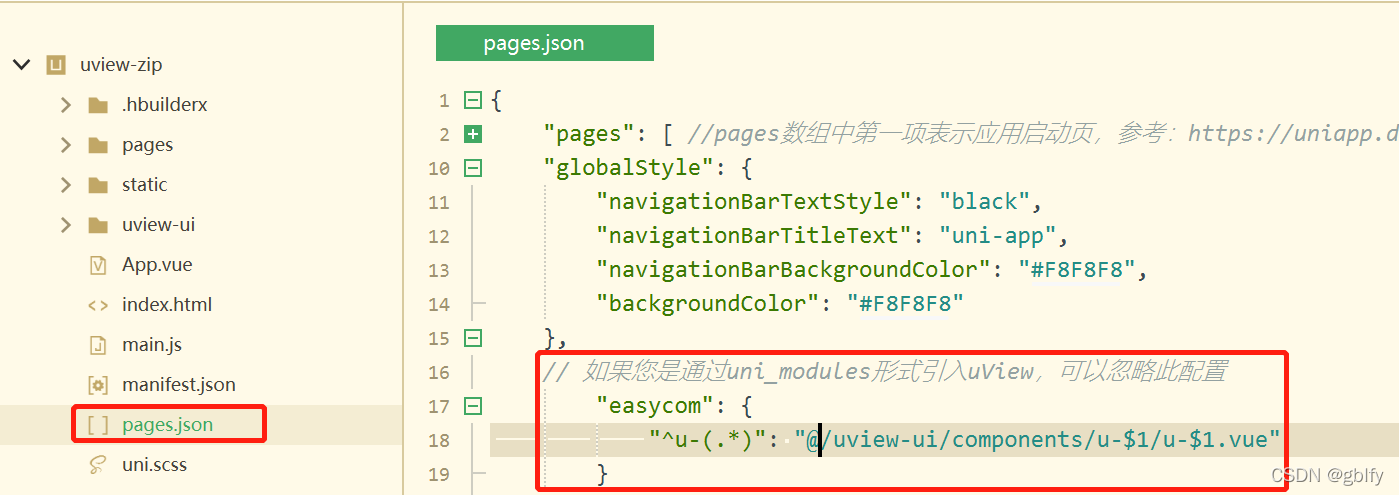
Task: Click the "globalStyle" key on line 10
Action: pos(629,168)
